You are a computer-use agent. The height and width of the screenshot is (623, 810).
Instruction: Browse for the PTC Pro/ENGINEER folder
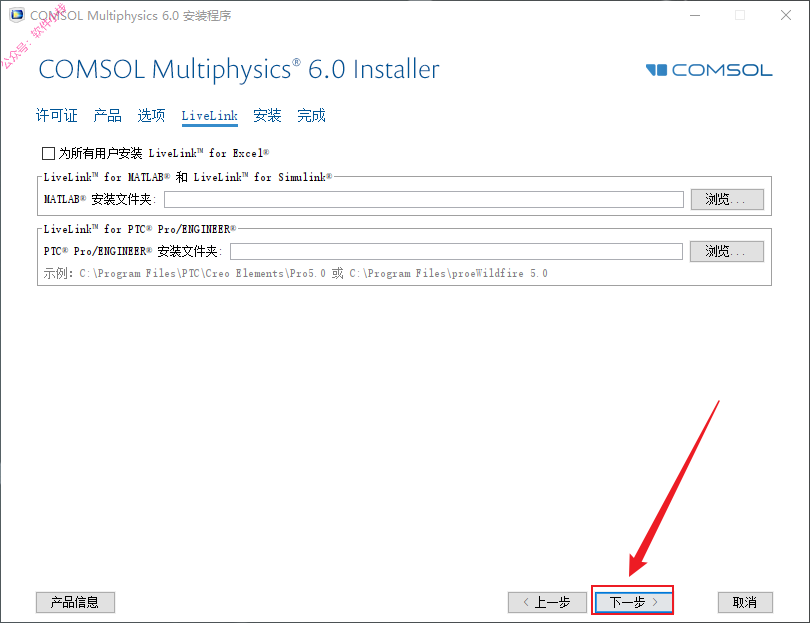pyautogui.click(x=726, y=252)
